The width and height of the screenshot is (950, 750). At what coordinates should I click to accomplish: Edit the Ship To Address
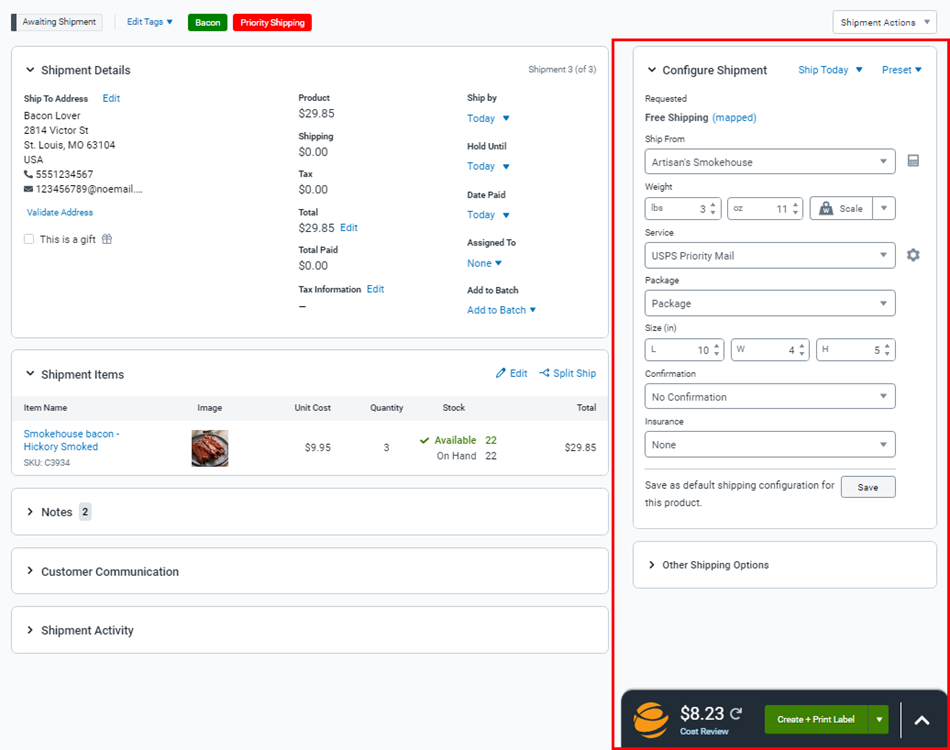[x=111, y=98]
